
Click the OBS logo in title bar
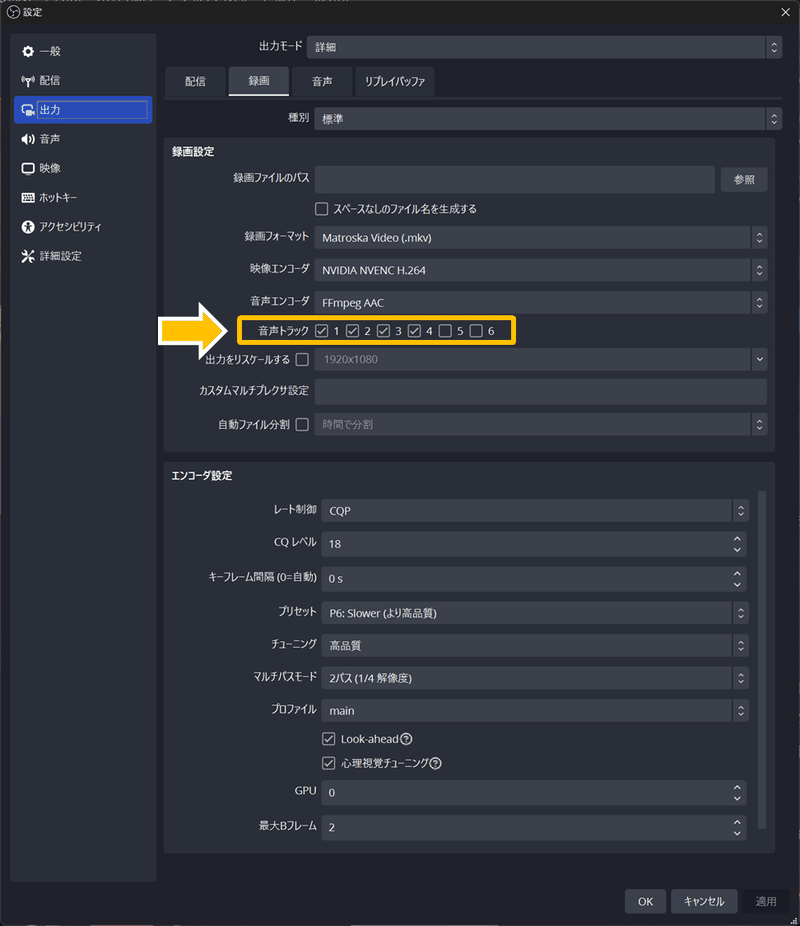13,12
